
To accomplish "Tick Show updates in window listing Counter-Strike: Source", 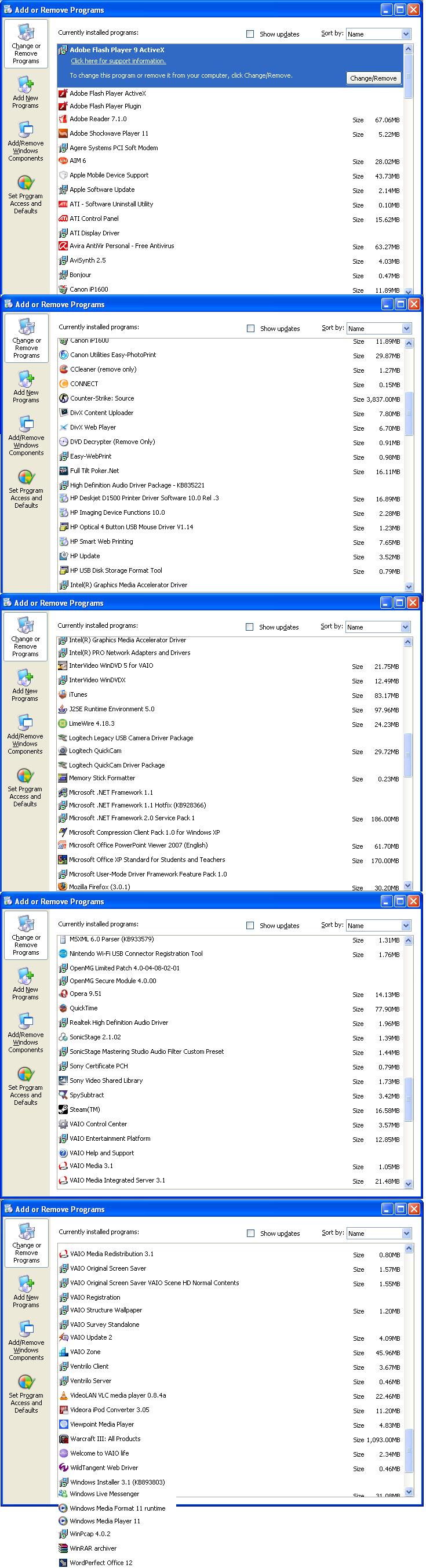I will [x=250, y=329].
